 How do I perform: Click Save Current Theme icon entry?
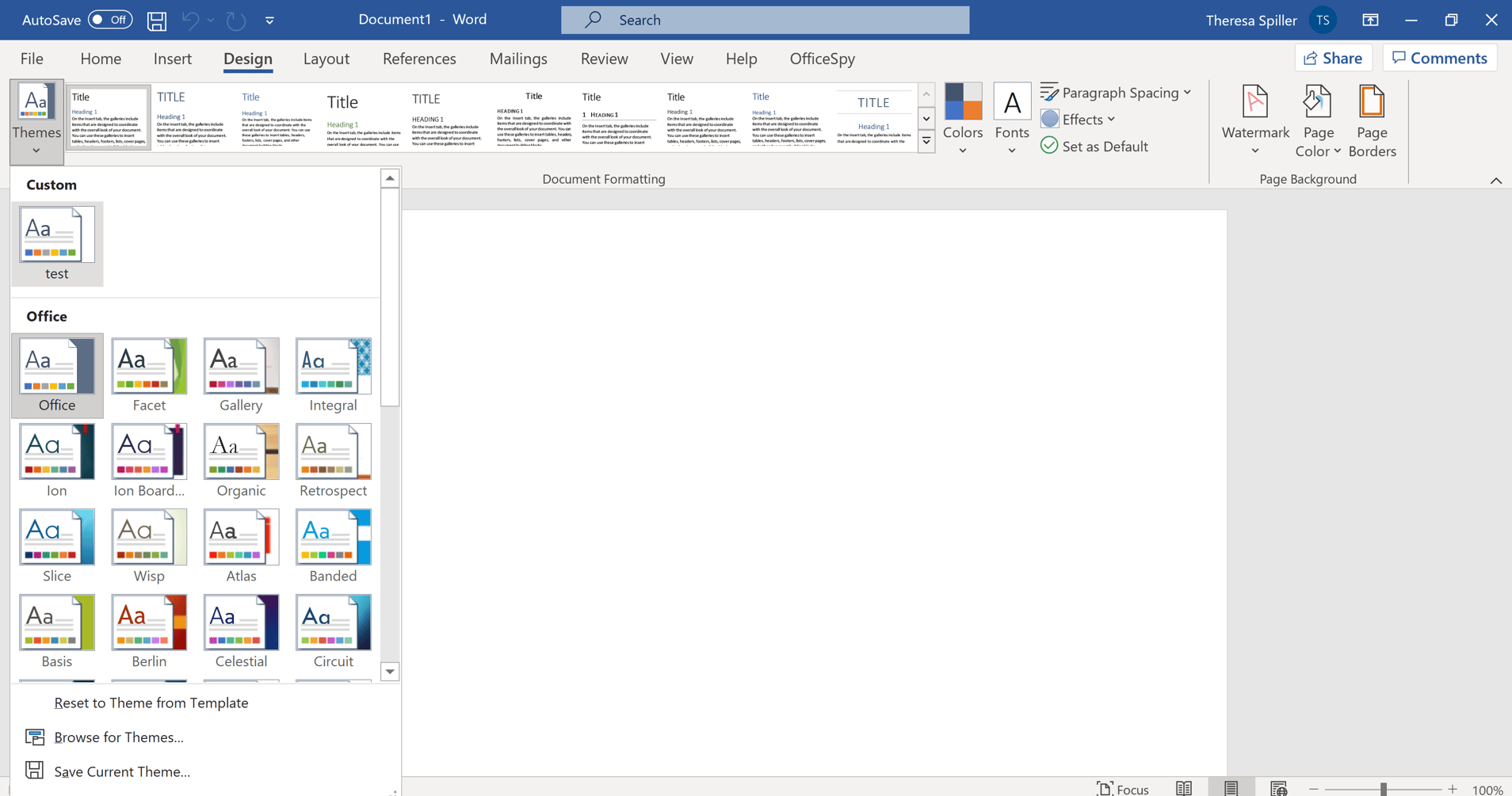click(35, 771)
